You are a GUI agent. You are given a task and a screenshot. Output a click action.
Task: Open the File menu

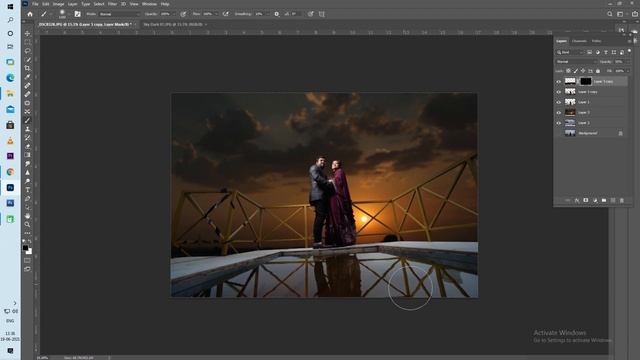[x=35, y=4]
